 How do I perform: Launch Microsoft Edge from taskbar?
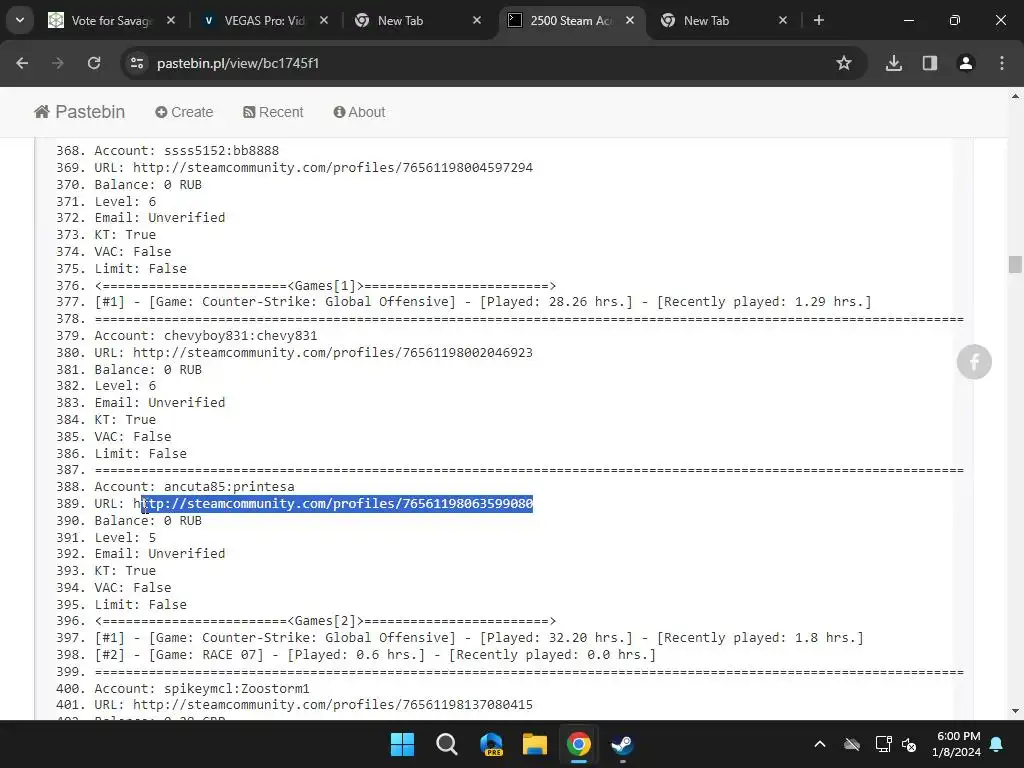(491, 744)
